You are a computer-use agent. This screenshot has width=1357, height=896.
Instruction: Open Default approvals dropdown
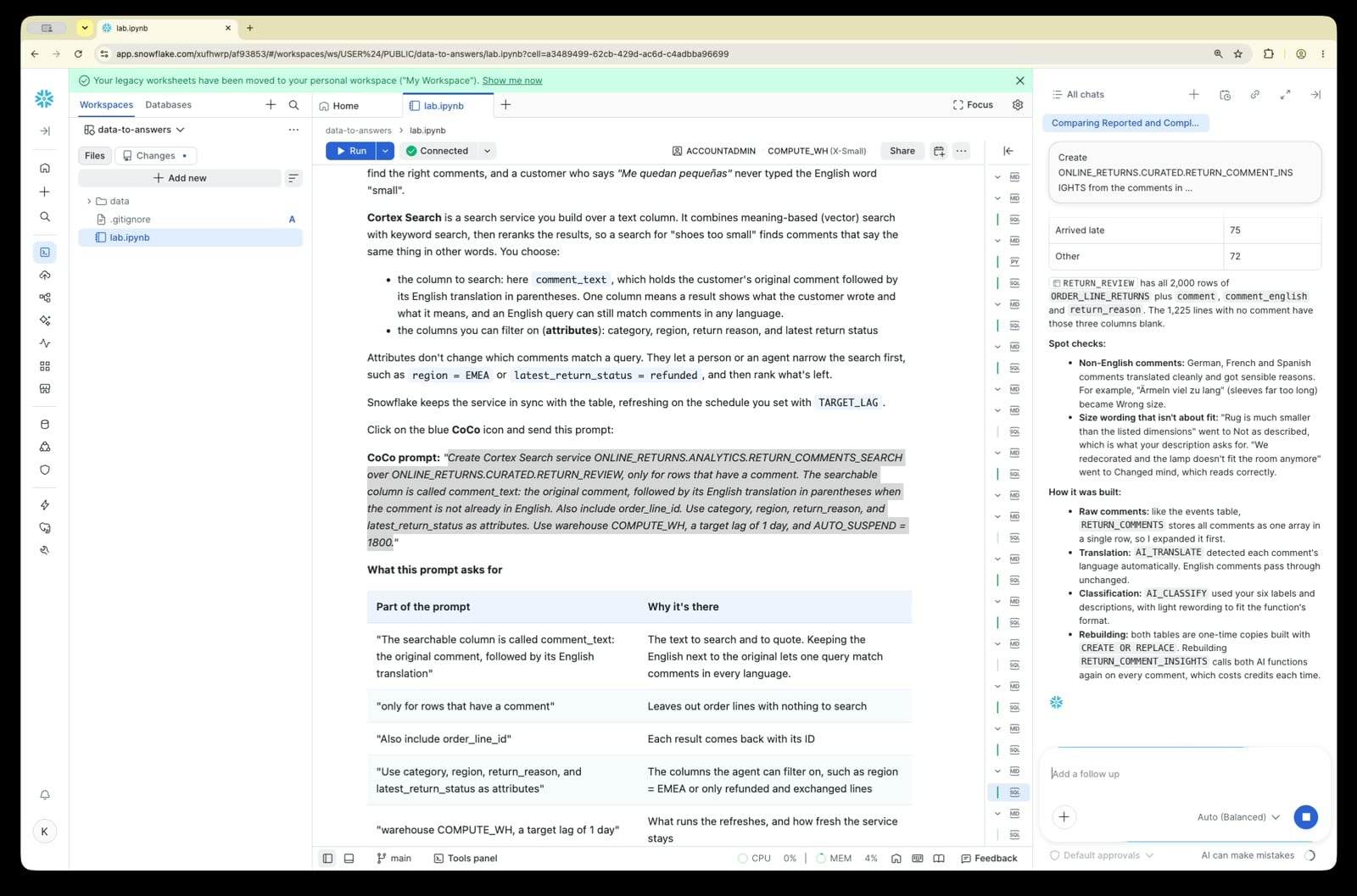pyautogui.click(x=1102, y=855)
